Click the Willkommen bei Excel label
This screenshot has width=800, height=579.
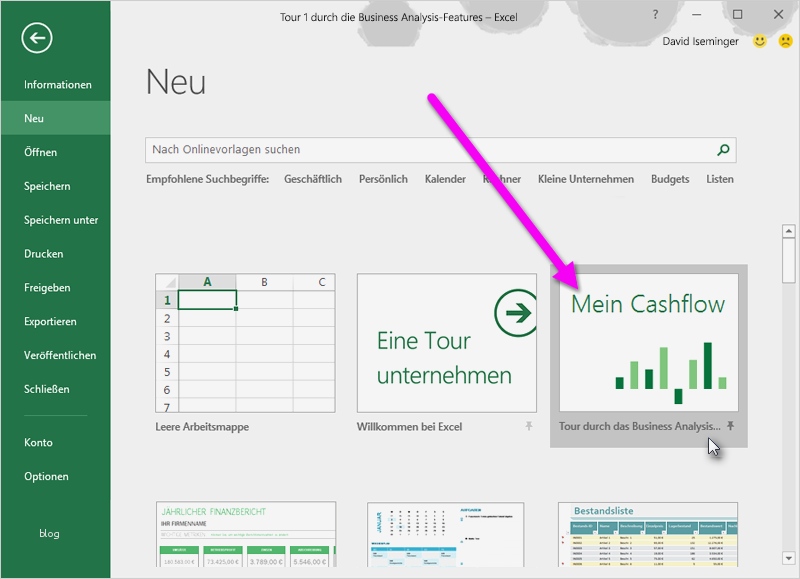(409, 427)
